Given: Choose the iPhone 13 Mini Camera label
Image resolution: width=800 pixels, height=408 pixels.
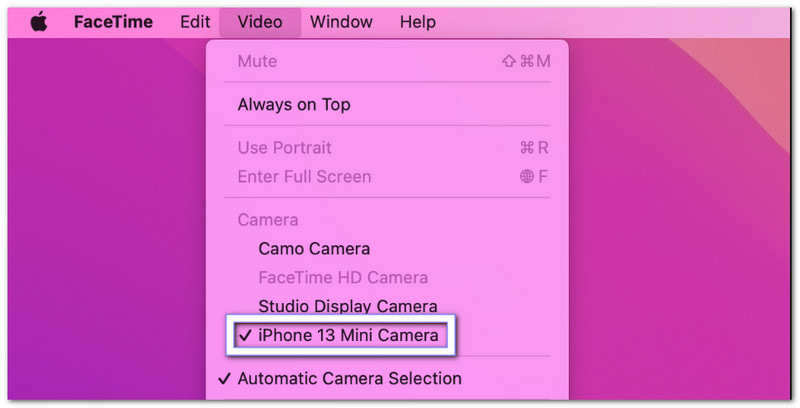Looking at the screenshot, I should click(348, 336).
